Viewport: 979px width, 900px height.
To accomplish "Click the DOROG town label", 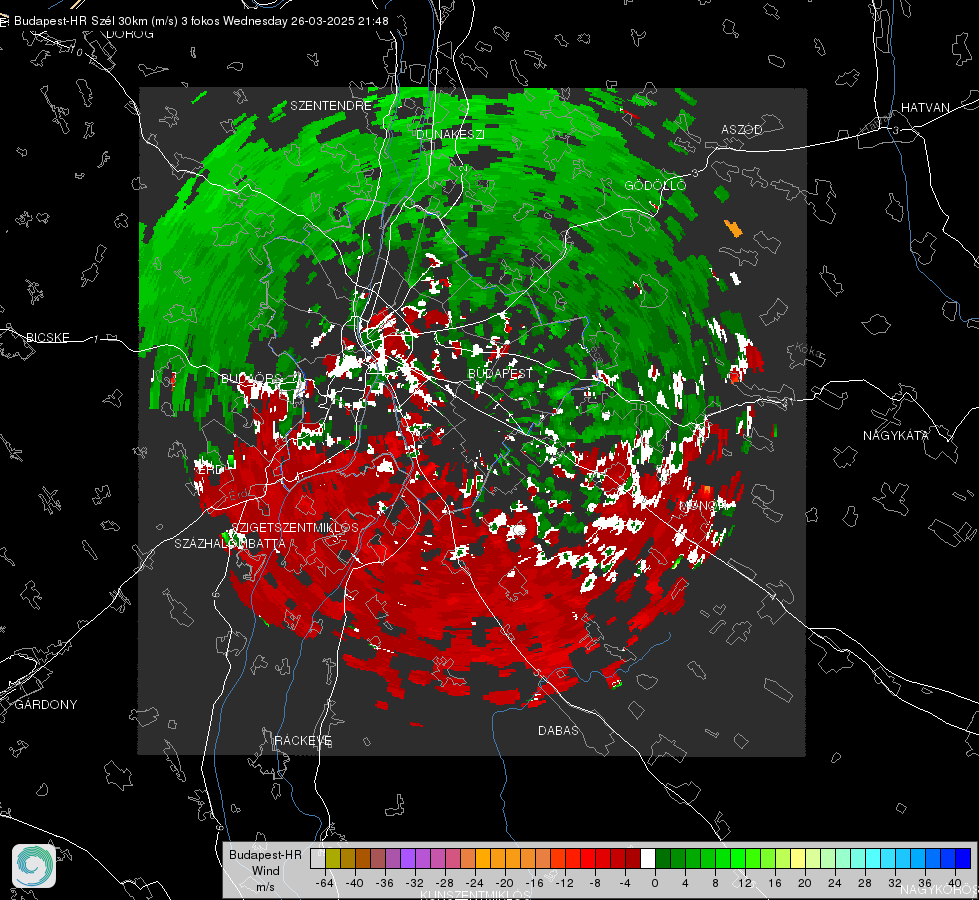I will [x=130, y=34].
